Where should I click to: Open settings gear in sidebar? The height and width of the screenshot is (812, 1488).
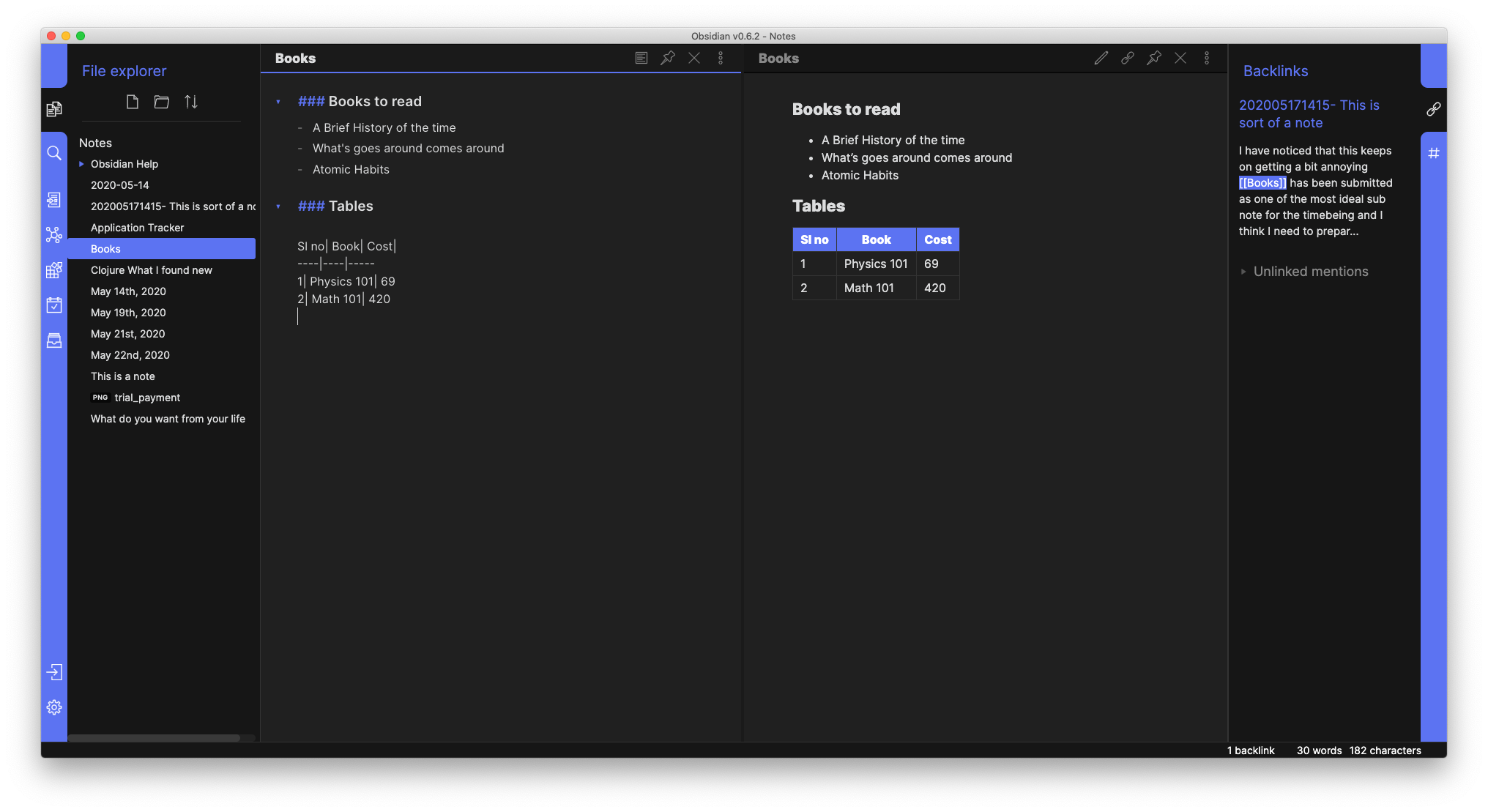click(x=53, y=707)
